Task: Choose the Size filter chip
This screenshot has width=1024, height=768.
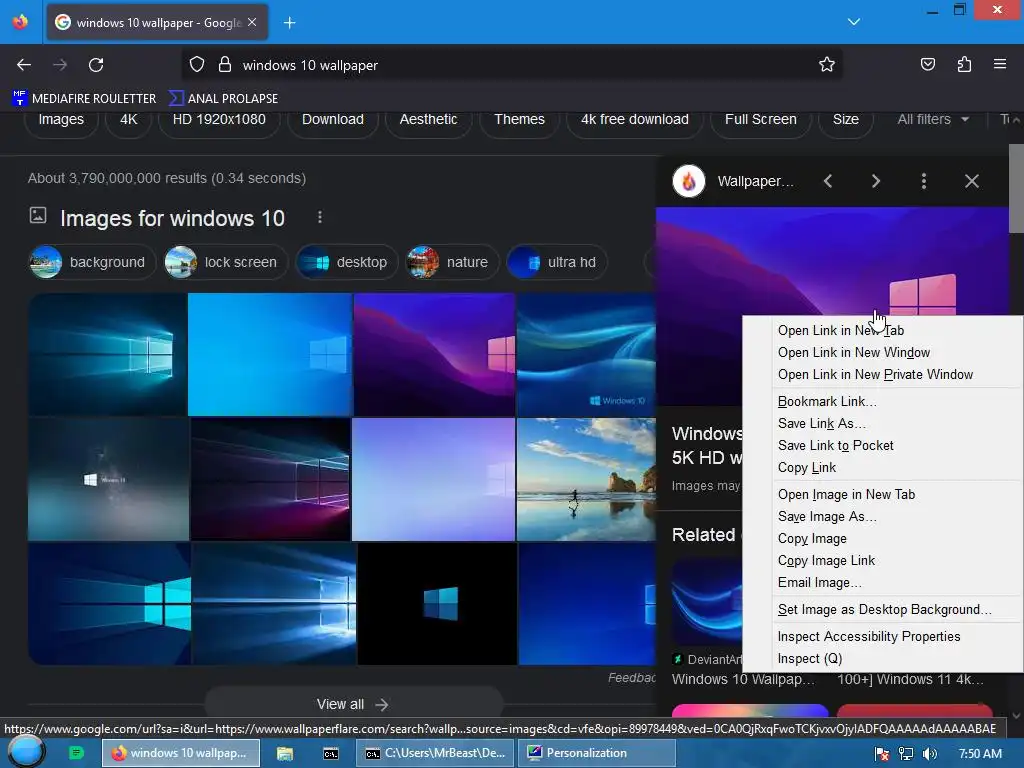Action: [x=846, y=120]
